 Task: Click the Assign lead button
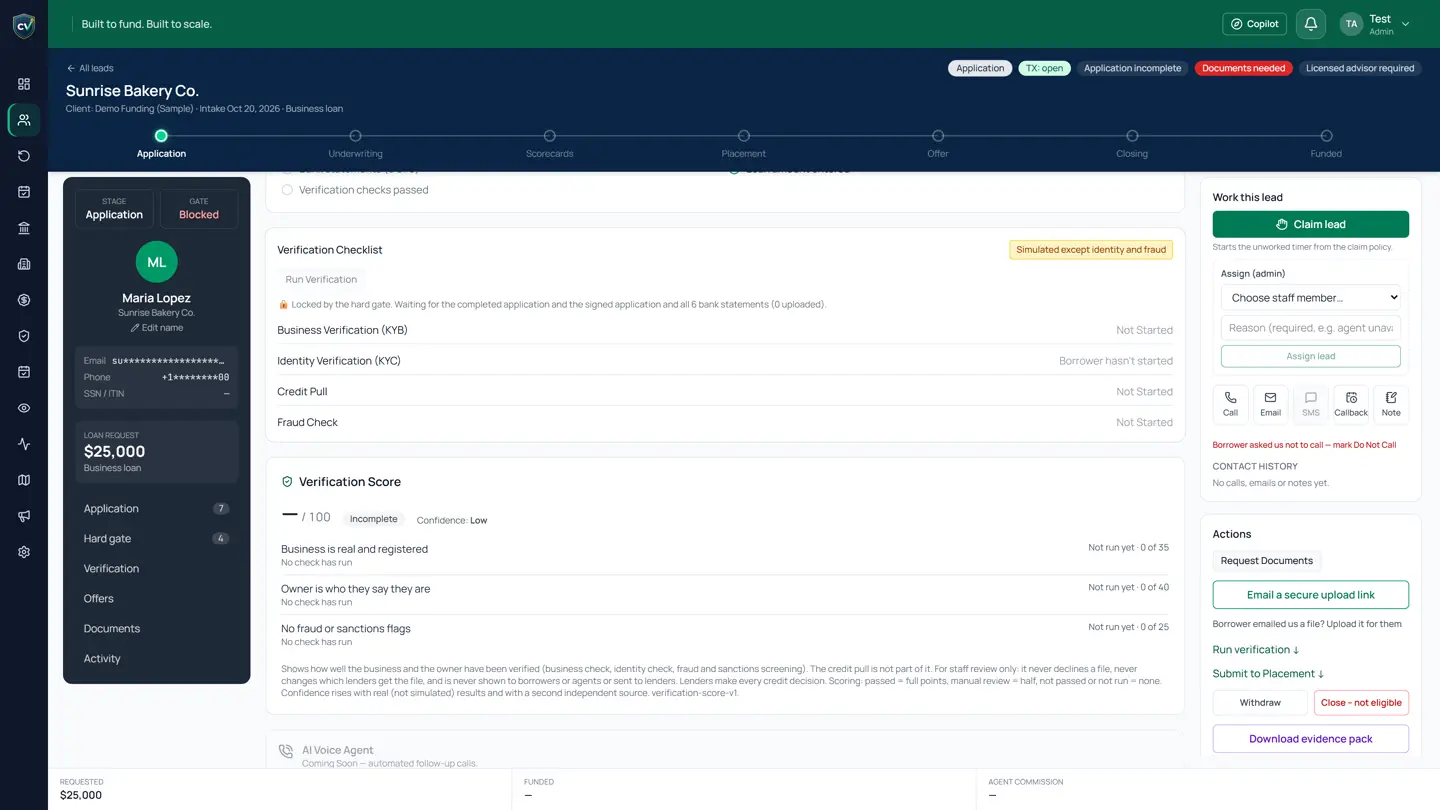pyautogui.click(x=1311, y=356)
